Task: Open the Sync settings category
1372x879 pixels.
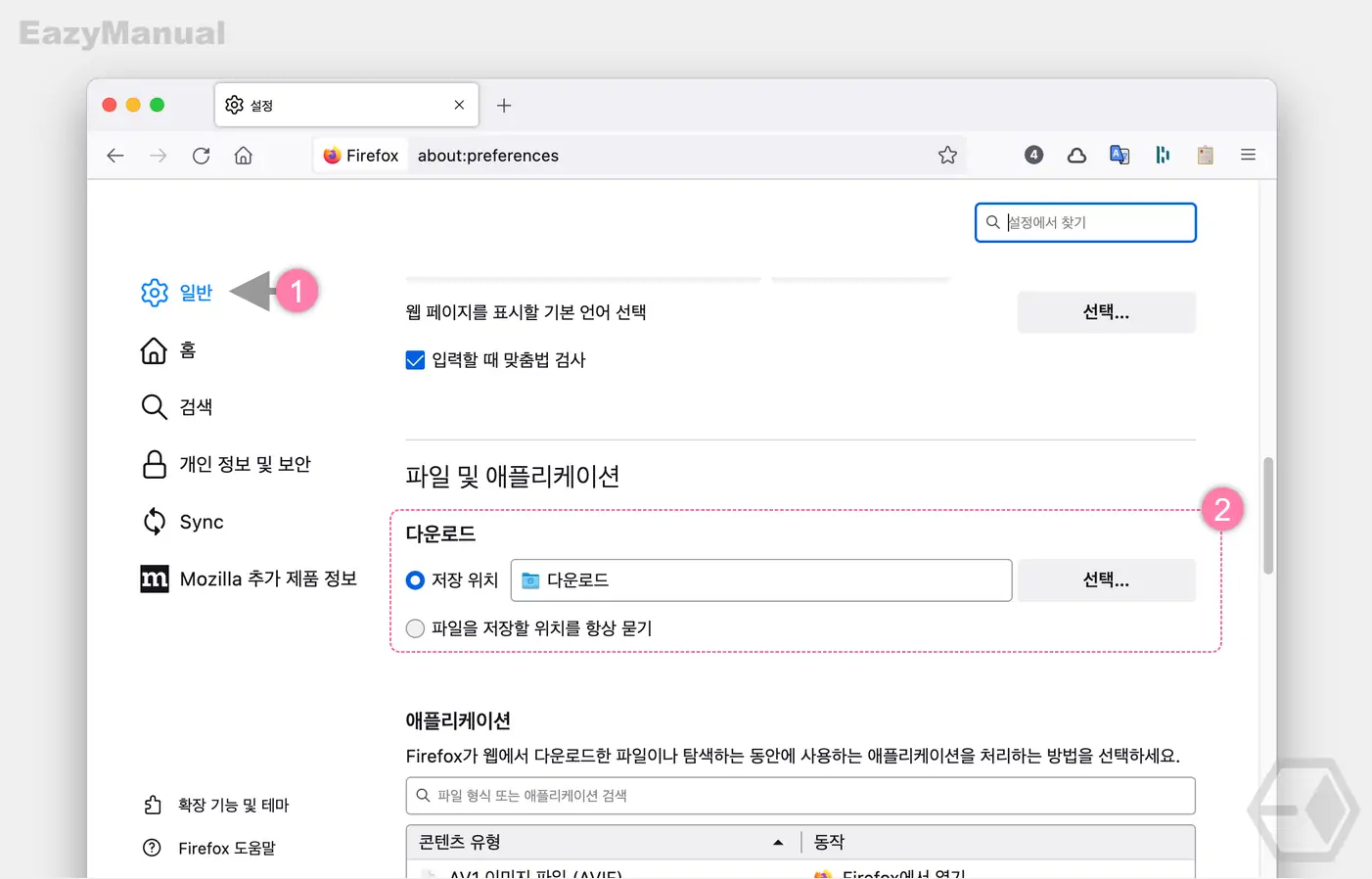Action: (183, 522)
